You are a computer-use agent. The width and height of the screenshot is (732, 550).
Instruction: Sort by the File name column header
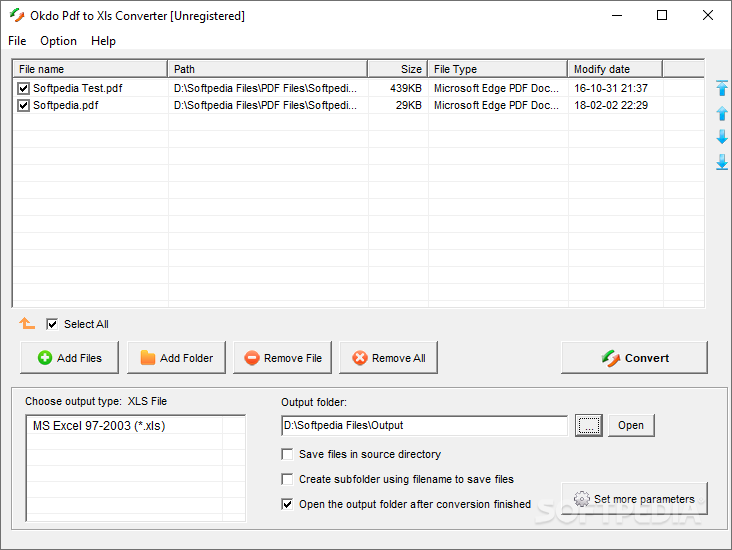[90, 69]
